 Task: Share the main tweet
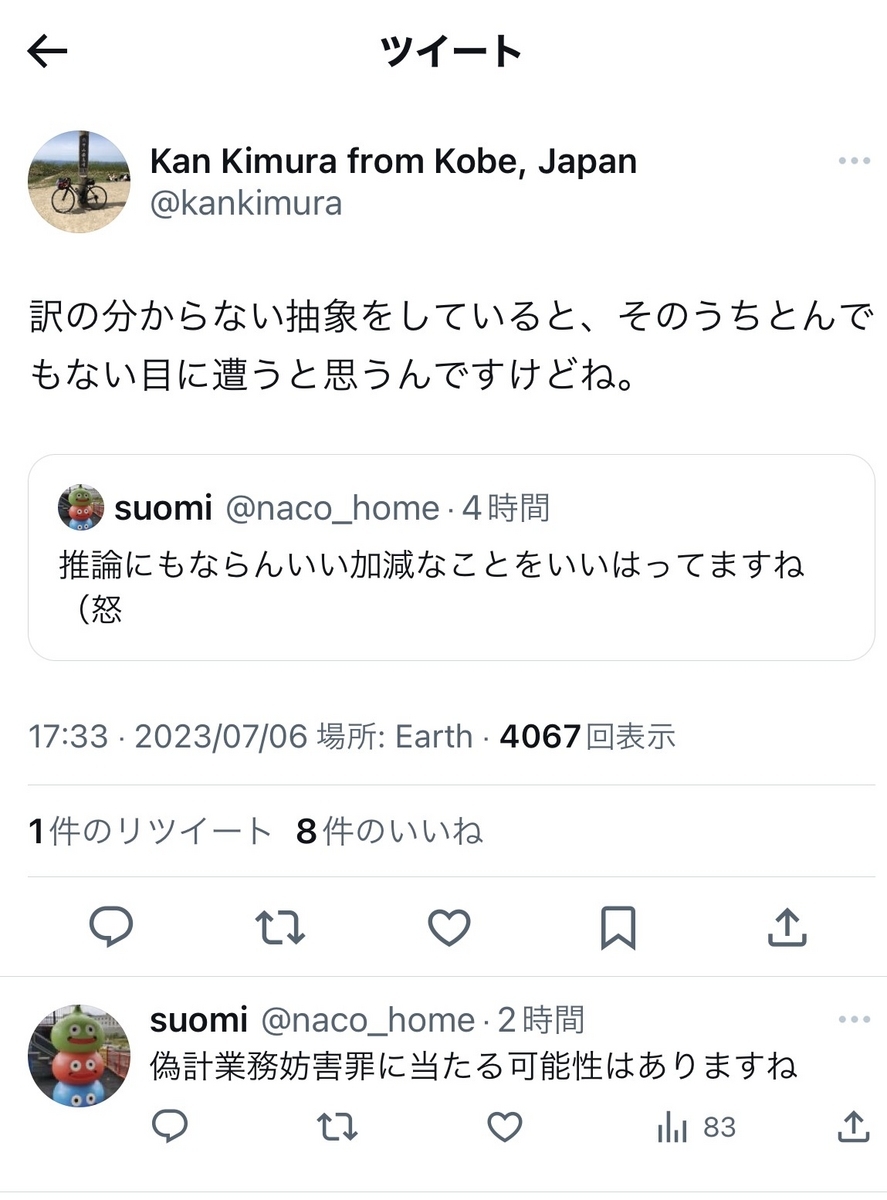[x=787, y=927]
